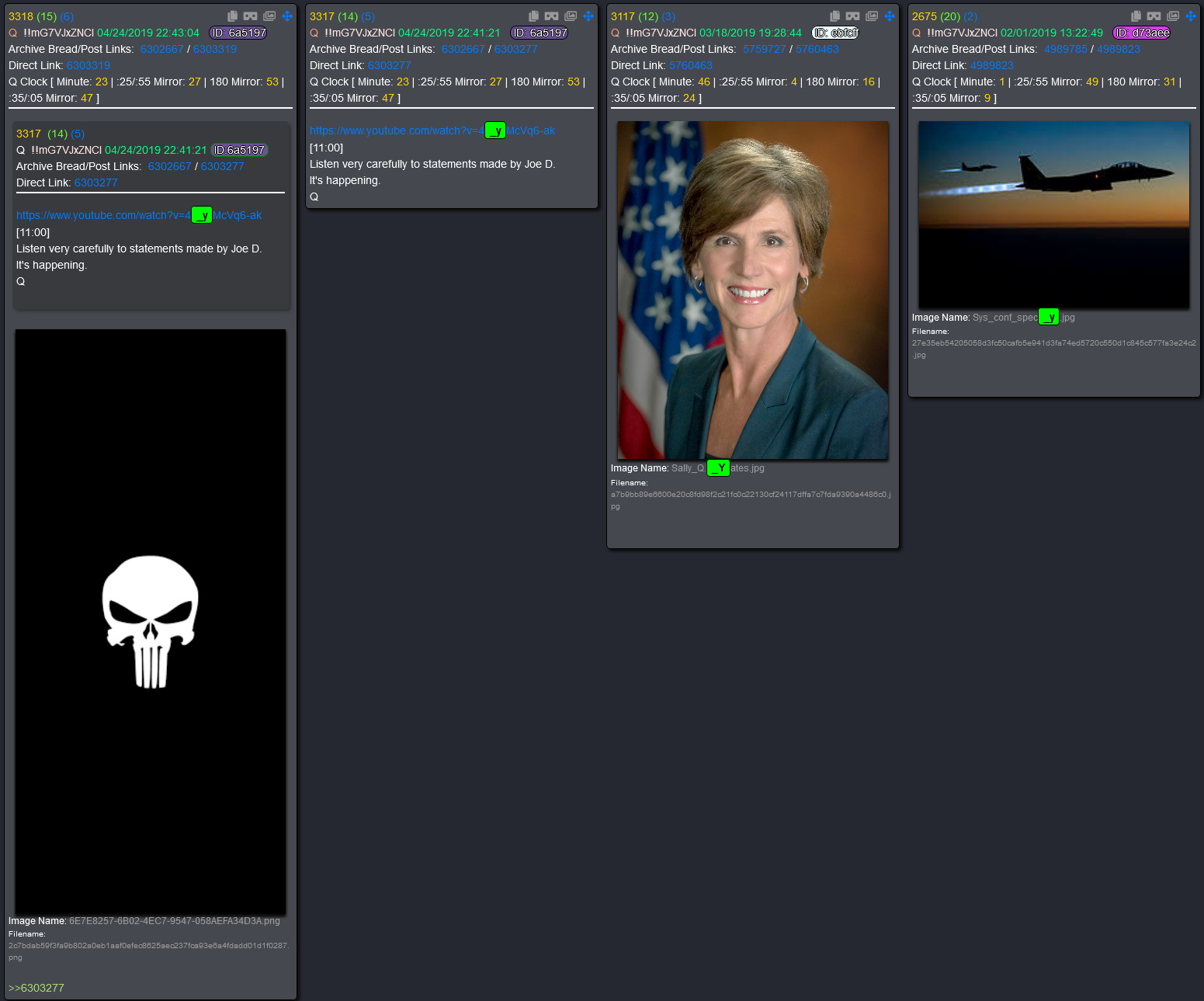Click direct link 6303277 in quoted post
1204x1001 pixels.
(x=96, y=182)
